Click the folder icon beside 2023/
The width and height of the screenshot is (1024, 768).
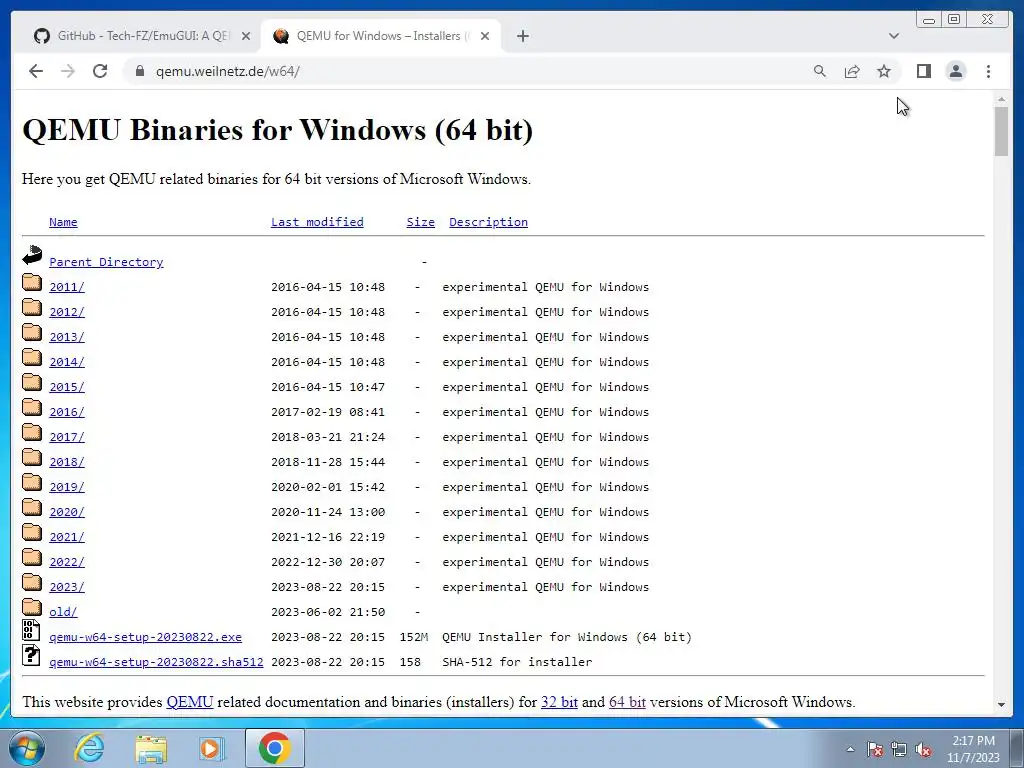31,583
